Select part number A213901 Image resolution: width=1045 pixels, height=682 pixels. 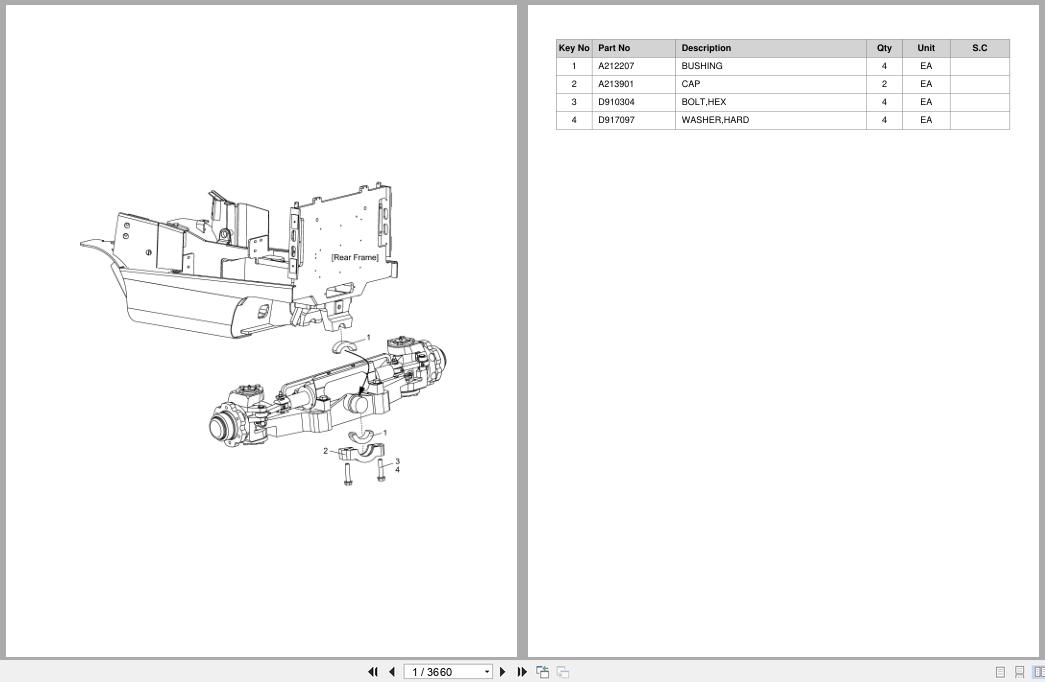pos(616,84)
